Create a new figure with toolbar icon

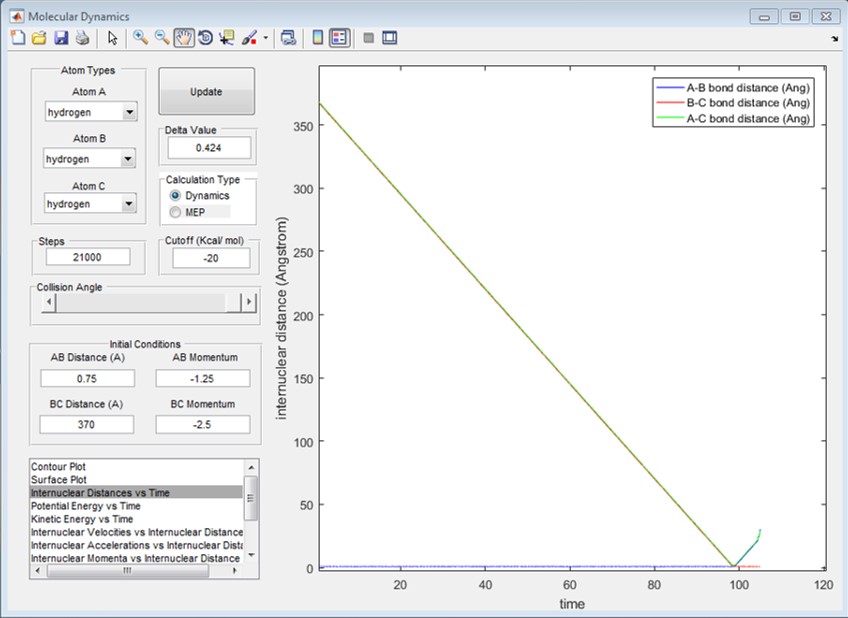(18, 37)
